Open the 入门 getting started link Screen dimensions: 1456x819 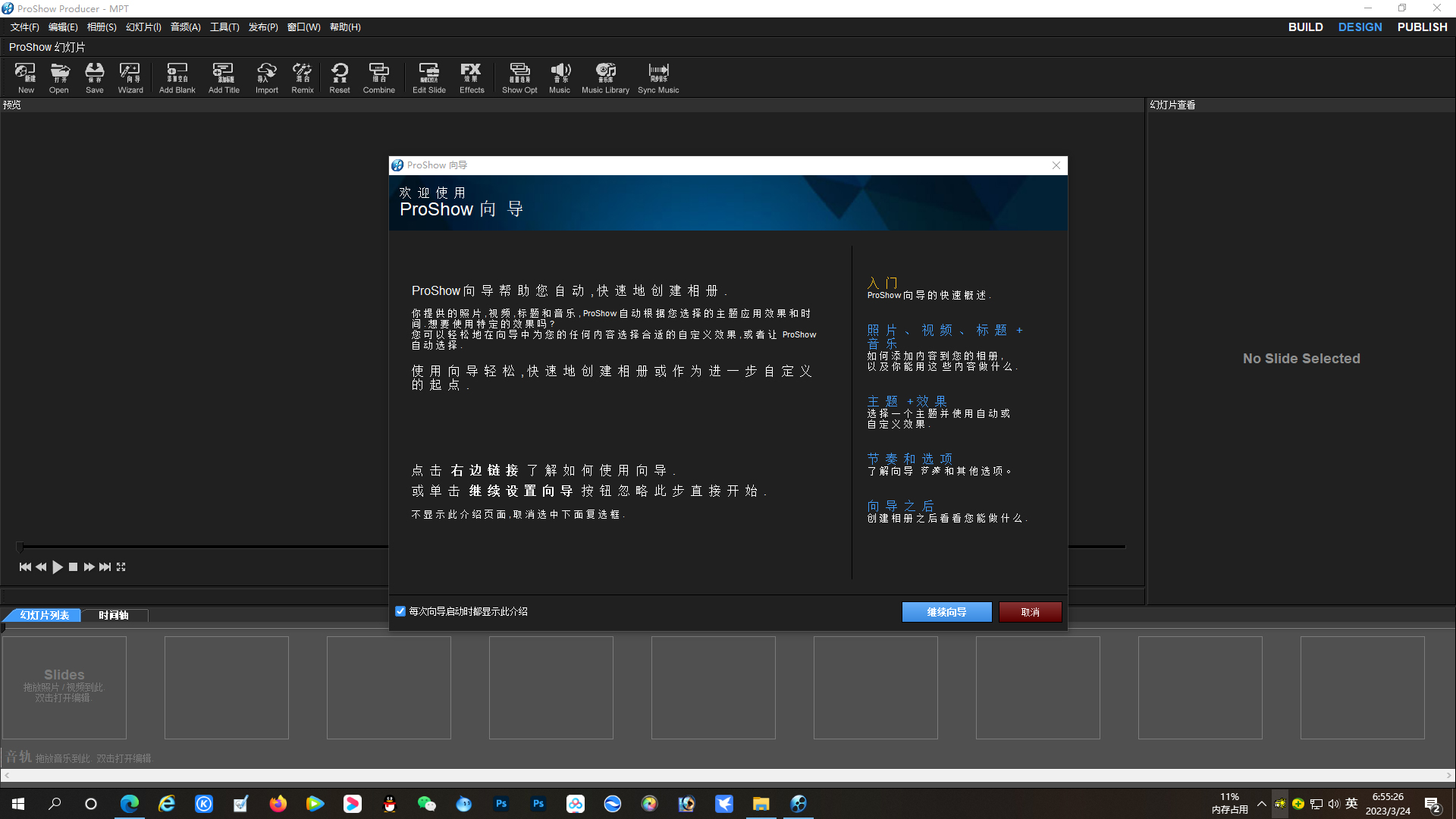point(883,283)
